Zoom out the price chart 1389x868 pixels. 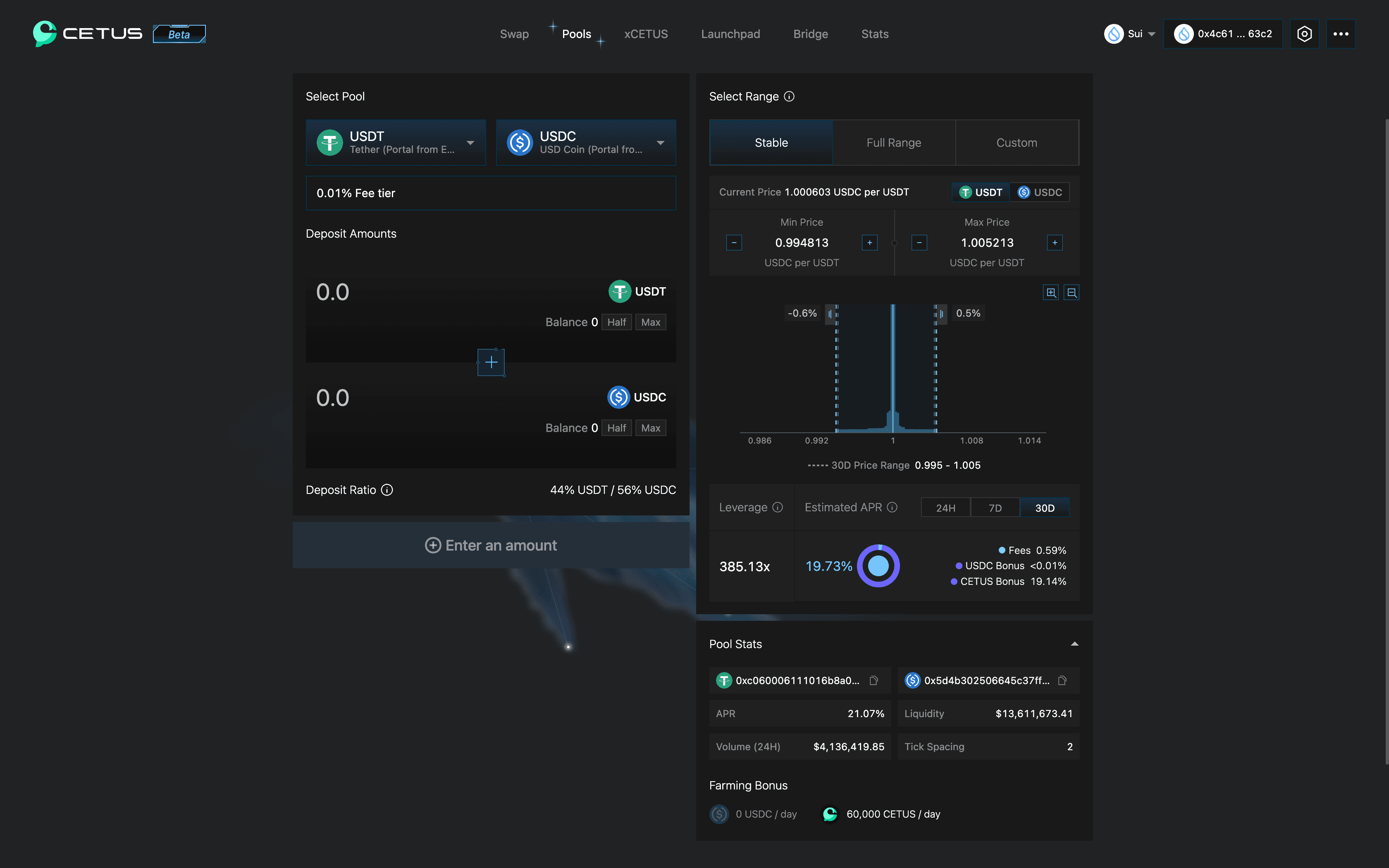pos(1072,293)
